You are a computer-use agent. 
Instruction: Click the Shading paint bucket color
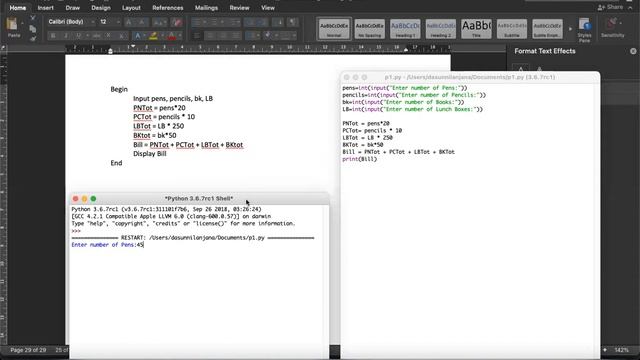(268, 36)
